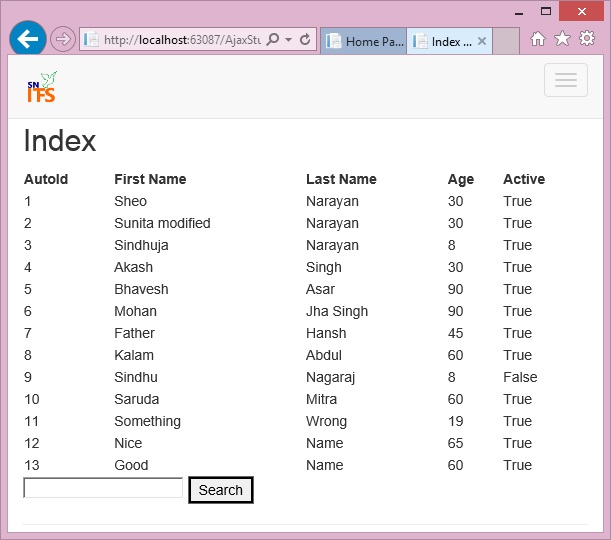Viewport: 611px width, 540px height.
Task: Select first name Sheo
Action: [x=131, y=201]
